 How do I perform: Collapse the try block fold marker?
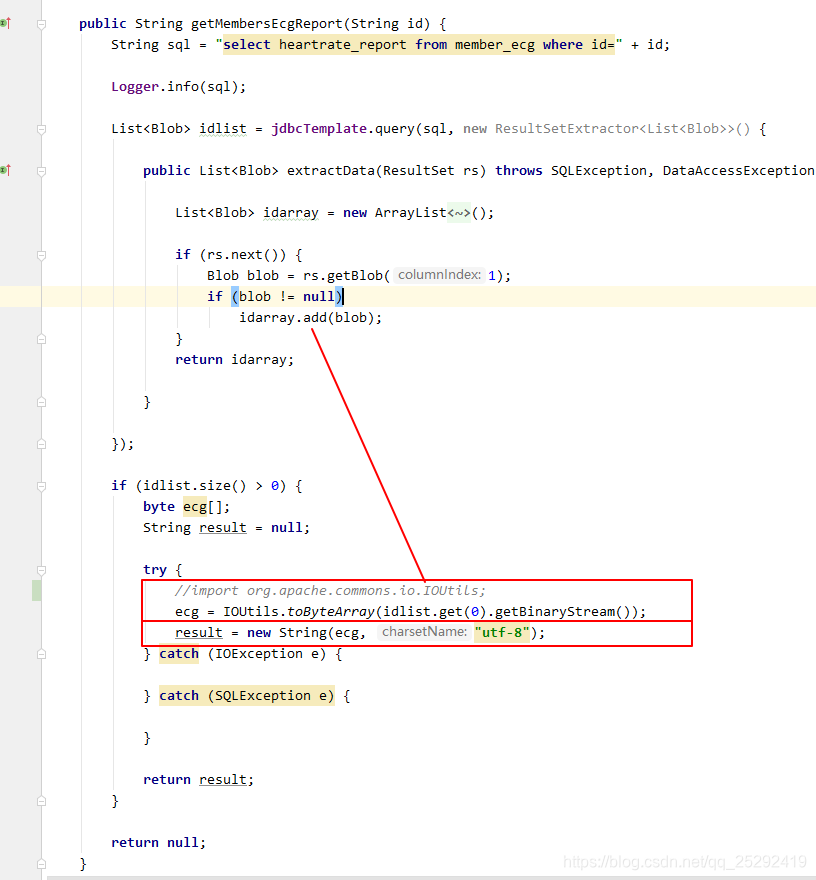click(41, 570)
